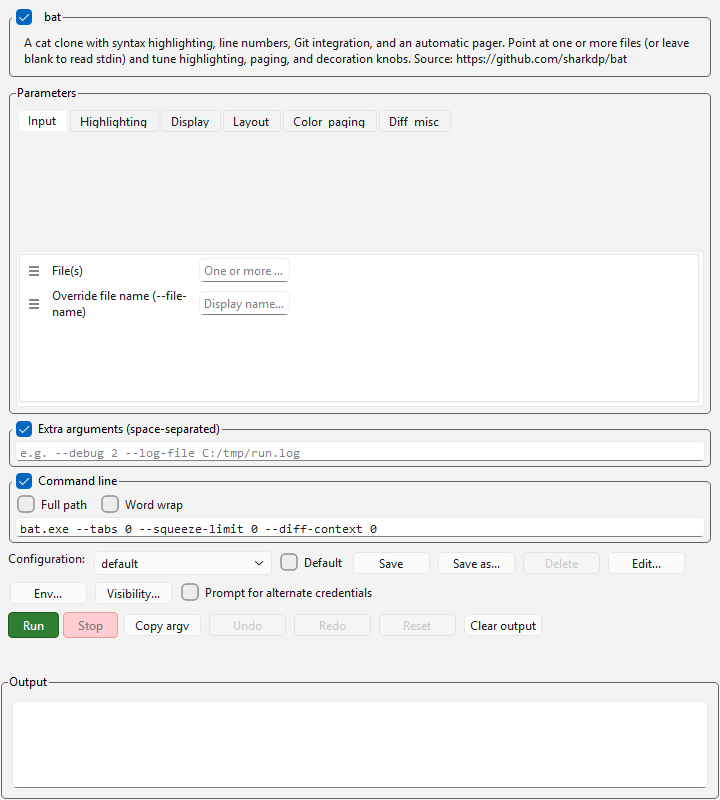Click the Extra arguments text field
Image resolution: width=720 pixels, height=800 pixels.
point(360,453)
